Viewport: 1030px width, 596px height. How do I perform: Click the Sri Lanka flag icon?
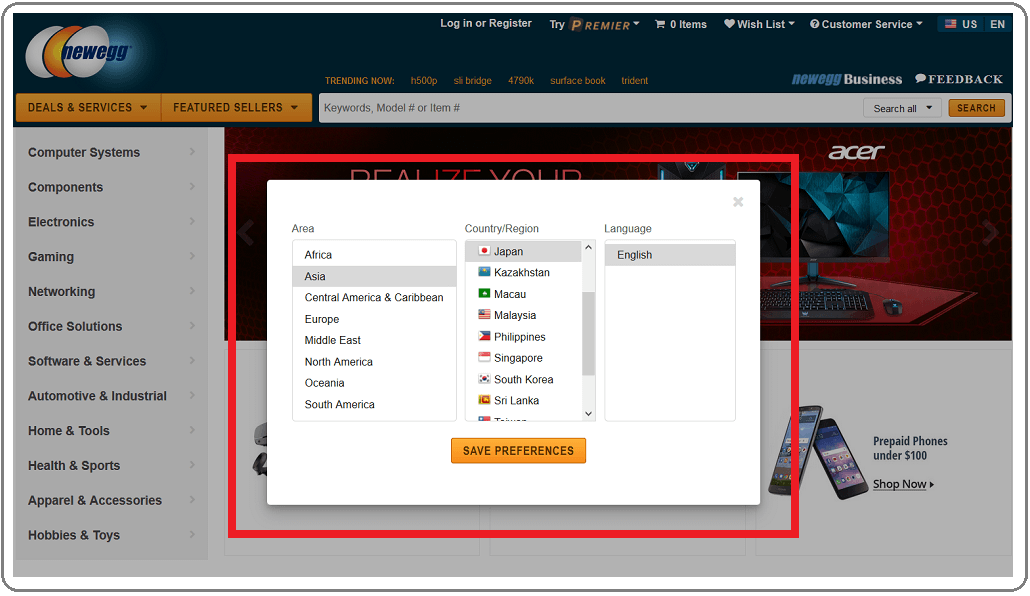click(x=484, y=400)
